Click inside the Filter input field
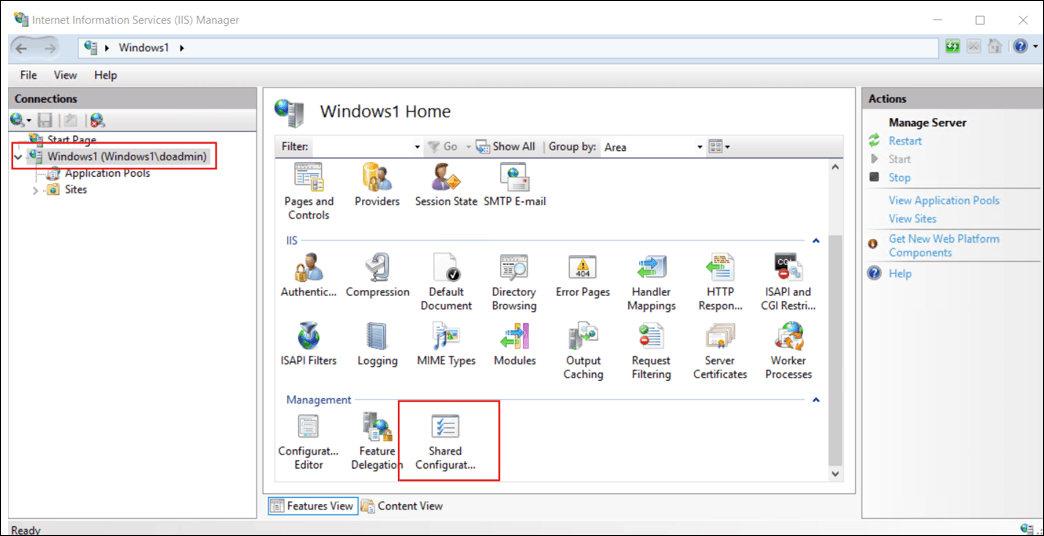1044x536 pixels. pos(362,147)
